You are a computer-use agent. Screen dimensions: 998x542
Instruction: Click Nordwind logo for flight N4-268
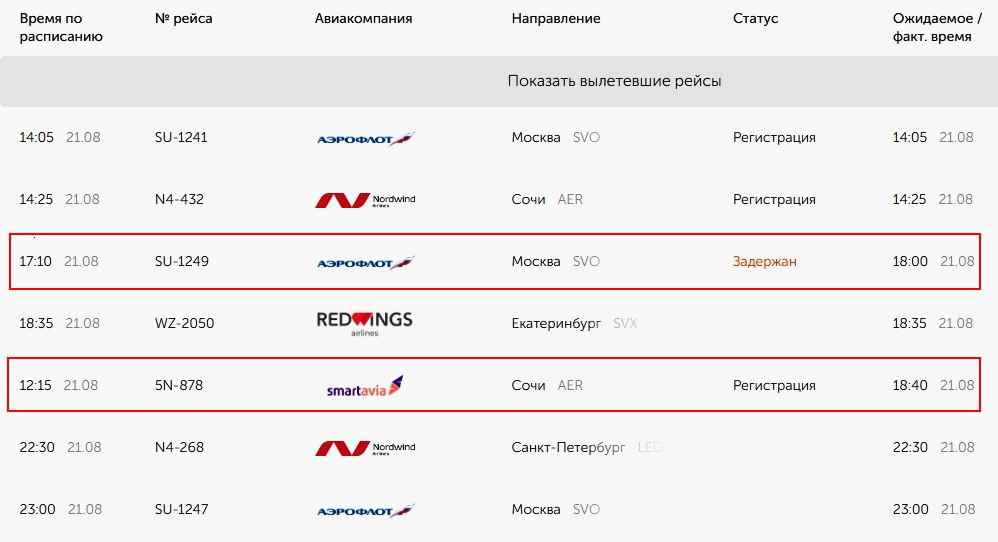tap(365, 448)
